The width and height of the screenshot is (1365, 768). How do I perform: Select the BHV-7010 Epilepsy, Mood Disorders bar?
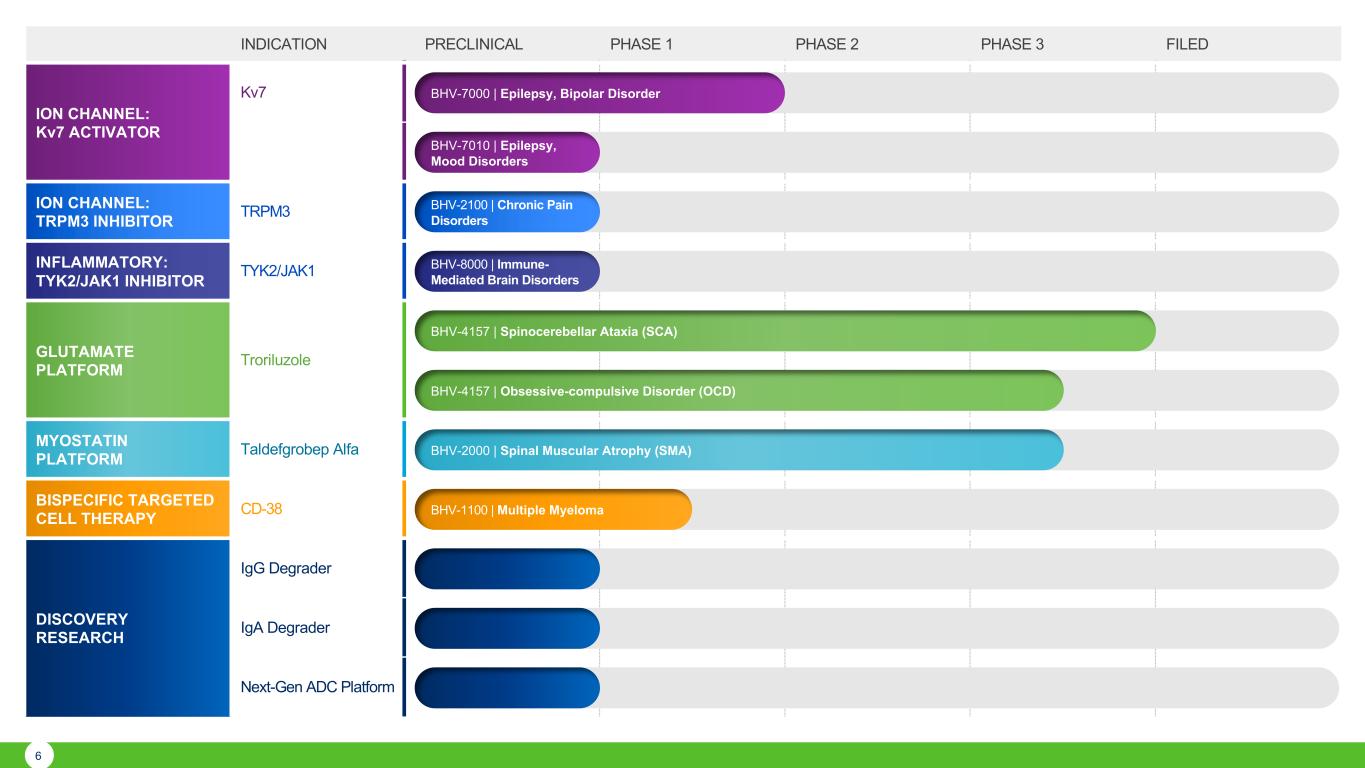click(507, 152)
